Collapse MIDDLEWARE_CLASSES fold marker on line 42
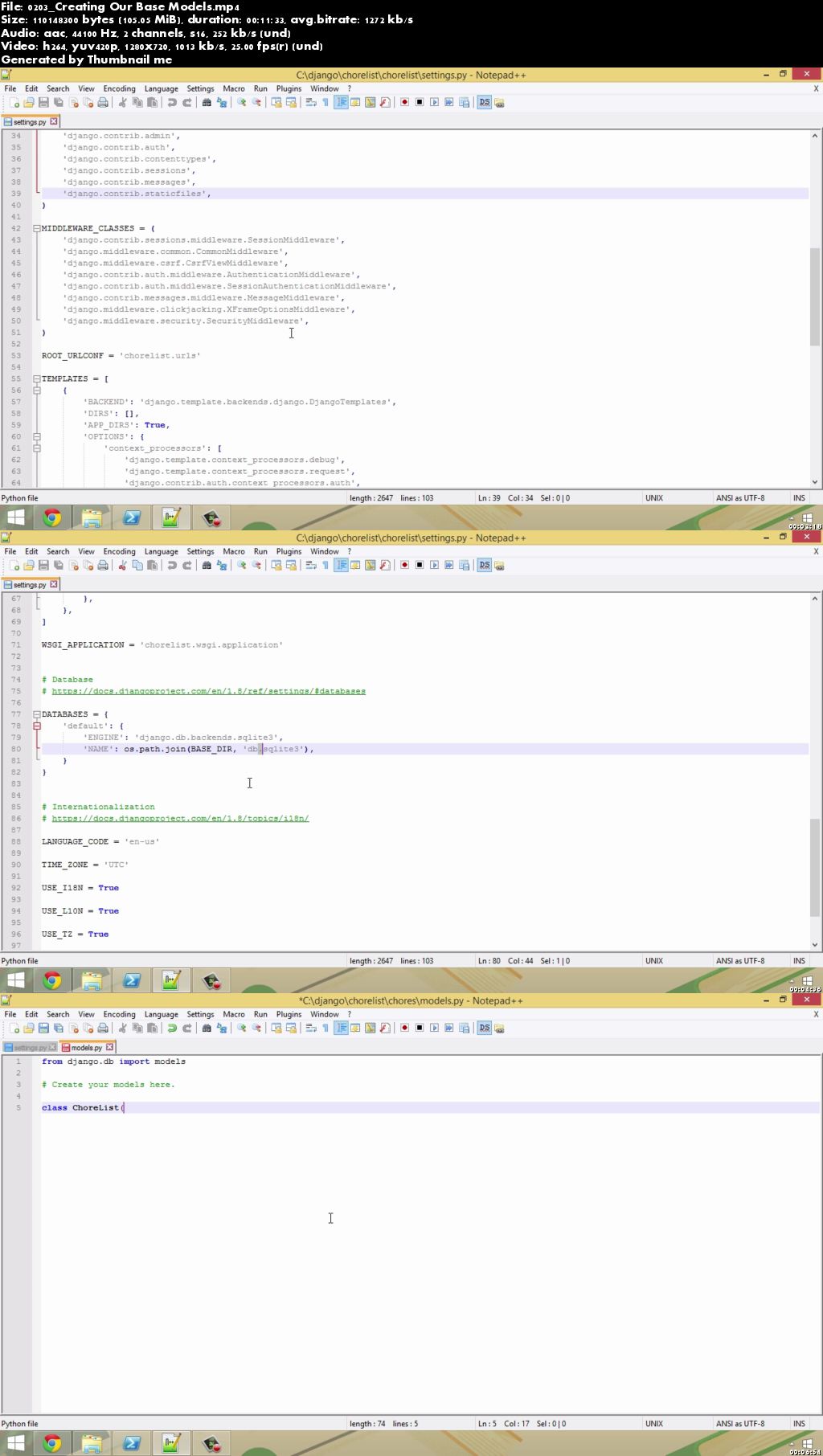Viewport: 823px width, 1456px height. coord(37,228)
